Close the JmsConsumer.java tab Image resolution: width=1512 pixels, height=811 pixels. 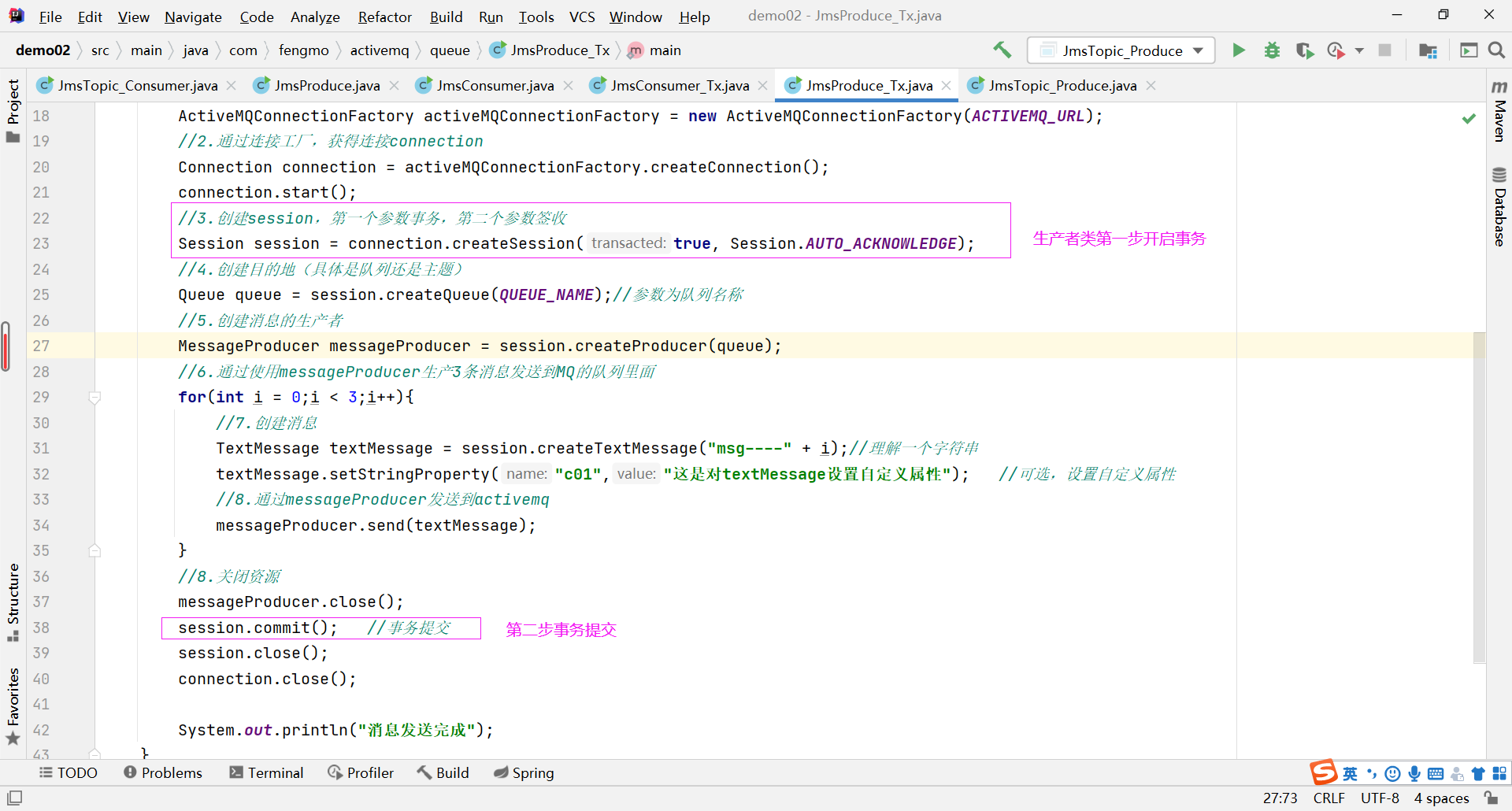coord(568,85)
